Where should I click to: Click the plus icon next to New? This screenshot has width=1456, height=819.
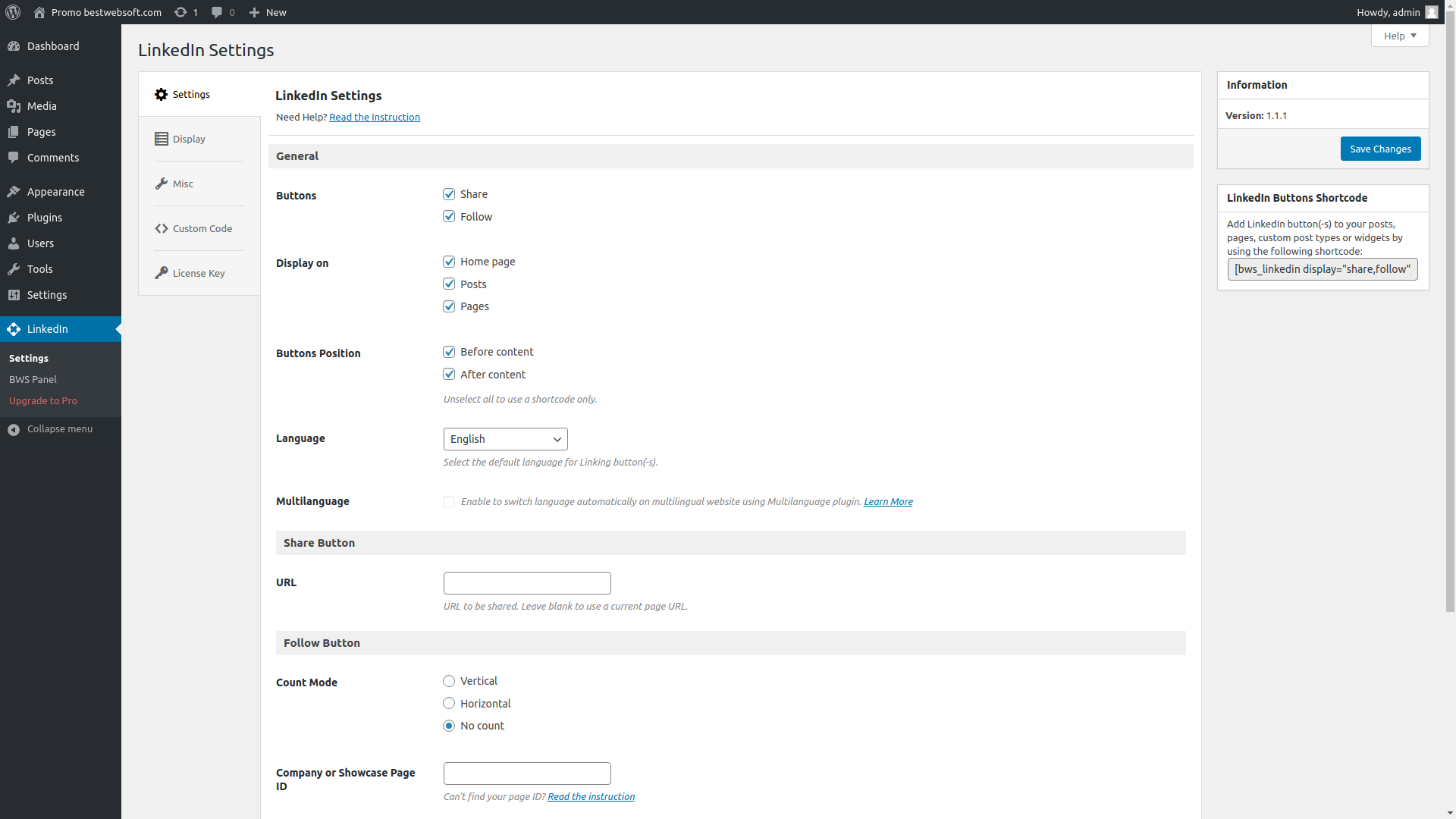(x=254, y=12)
